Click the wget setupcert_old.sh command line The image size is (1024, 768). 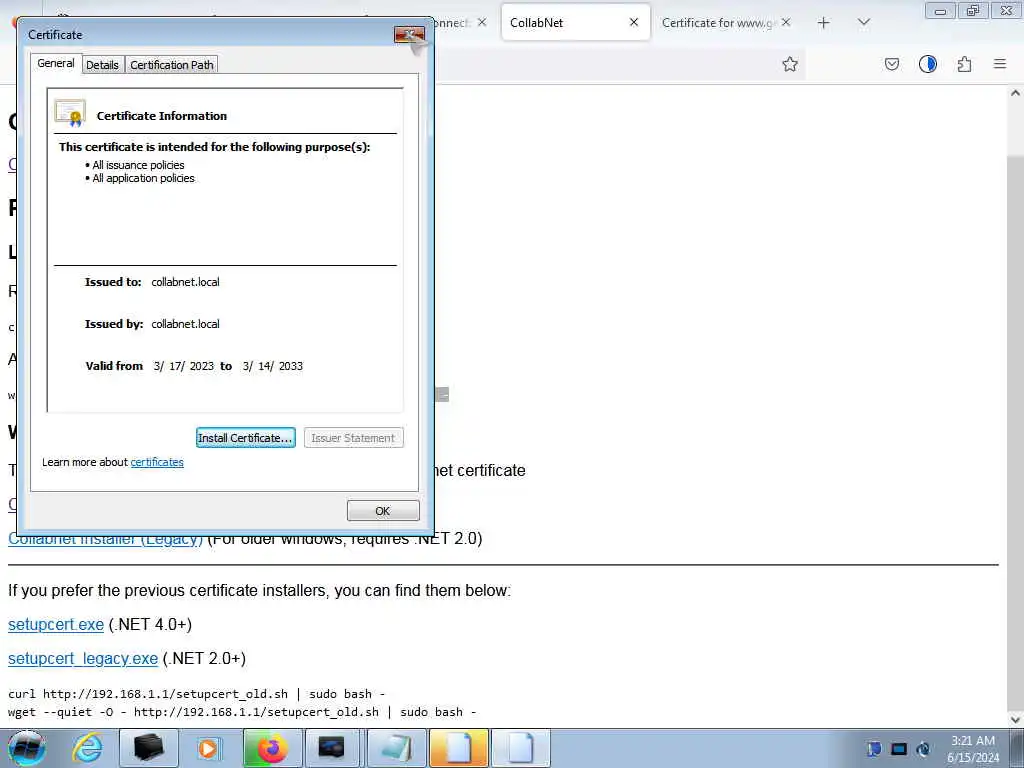(242, 712)
